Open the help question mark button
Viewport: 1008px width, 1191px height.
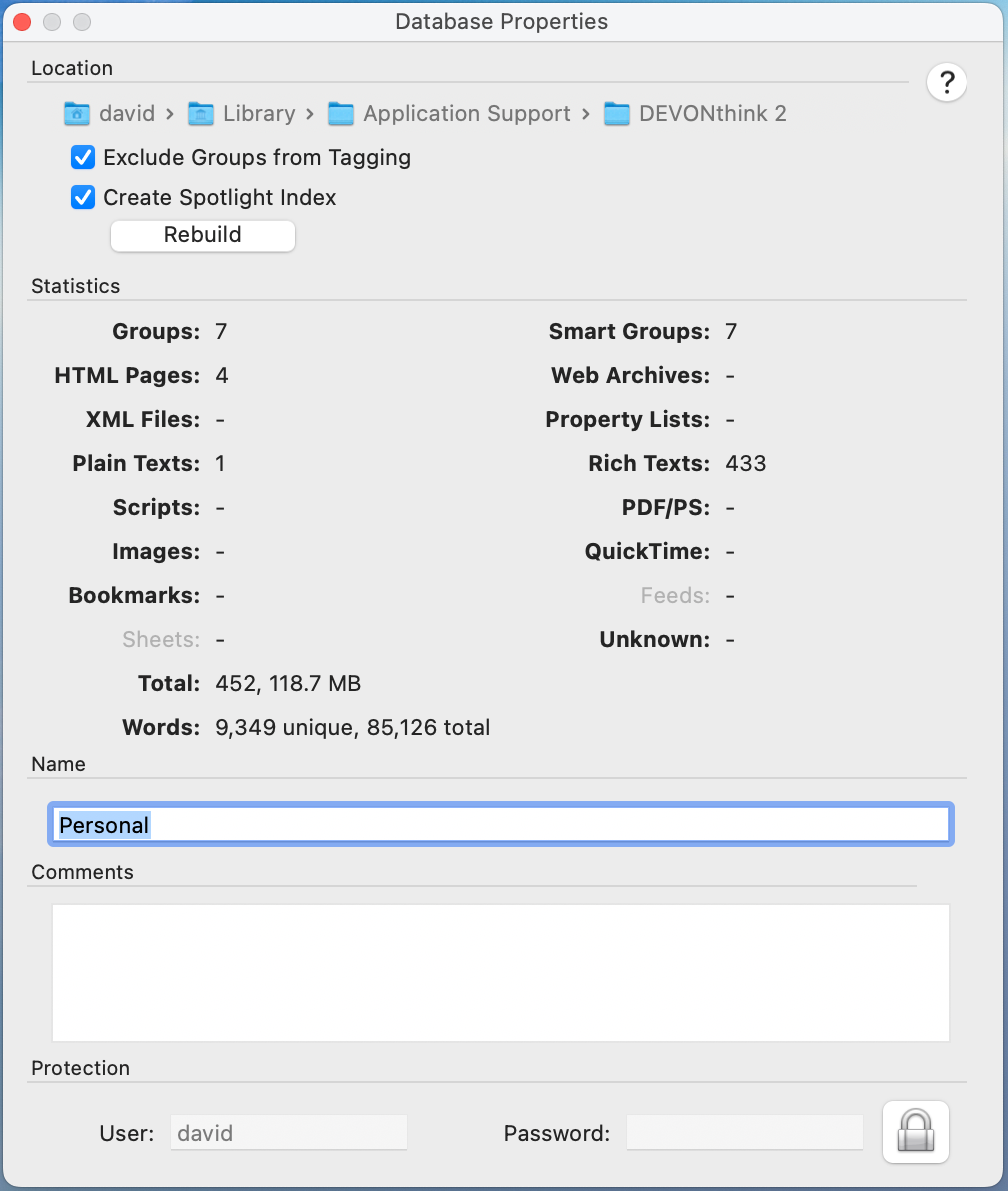coord(946,83)
